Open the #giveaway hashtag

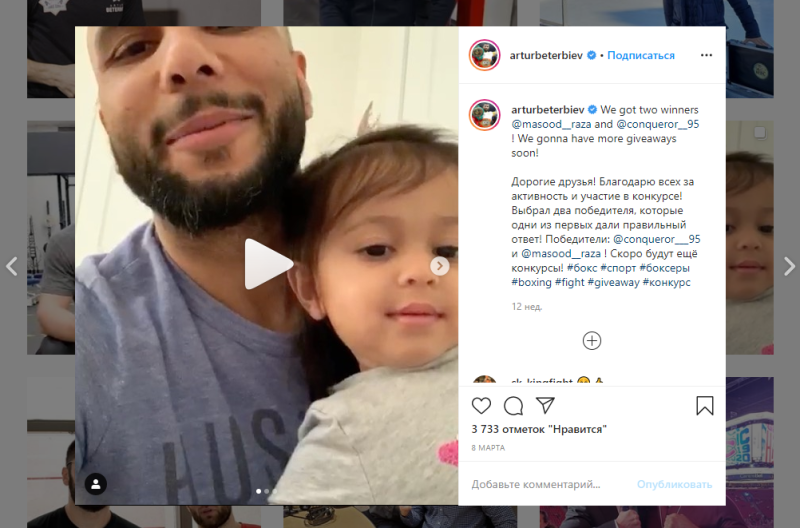(x=613, y=282)
